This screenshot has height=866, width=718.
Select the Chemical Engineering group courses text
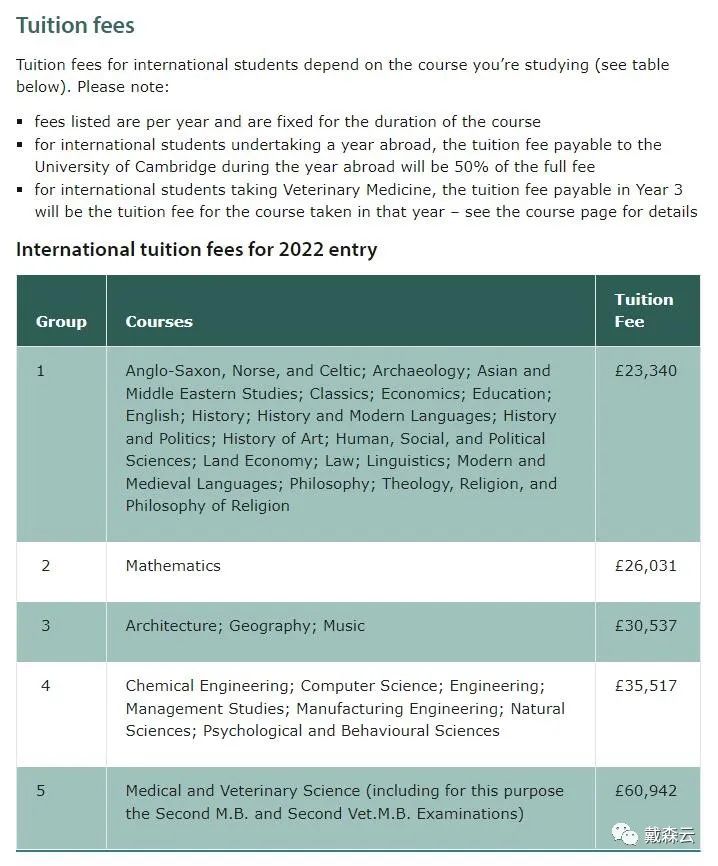click(x=345, y=708)
